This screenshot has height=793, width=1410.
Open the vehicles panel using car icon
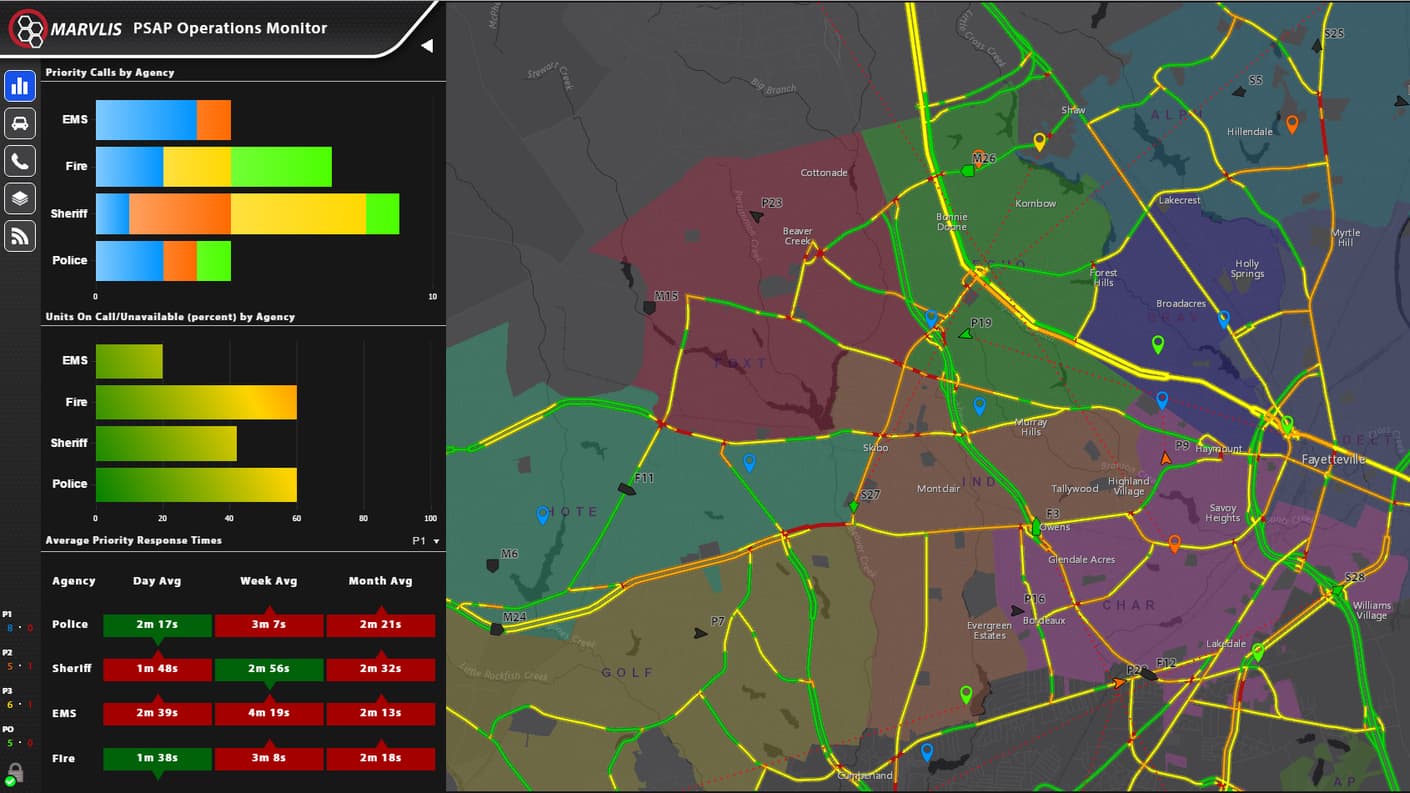click(x=20, y=123)
